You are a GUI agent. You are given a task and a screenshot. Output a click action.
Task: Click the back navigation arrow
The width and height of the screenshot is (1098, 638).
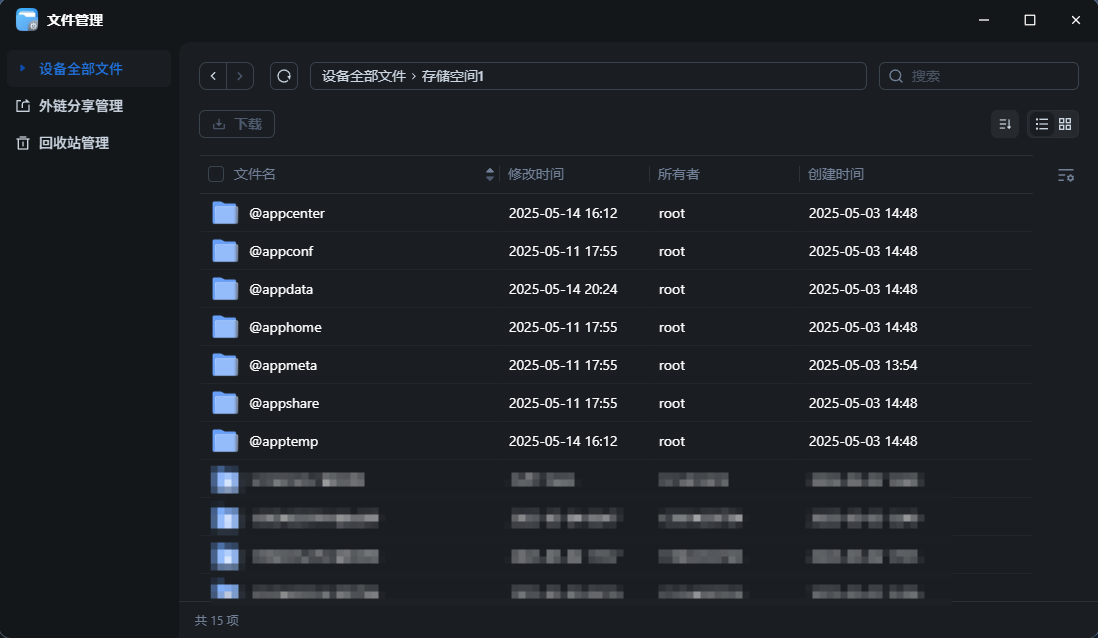213,76
